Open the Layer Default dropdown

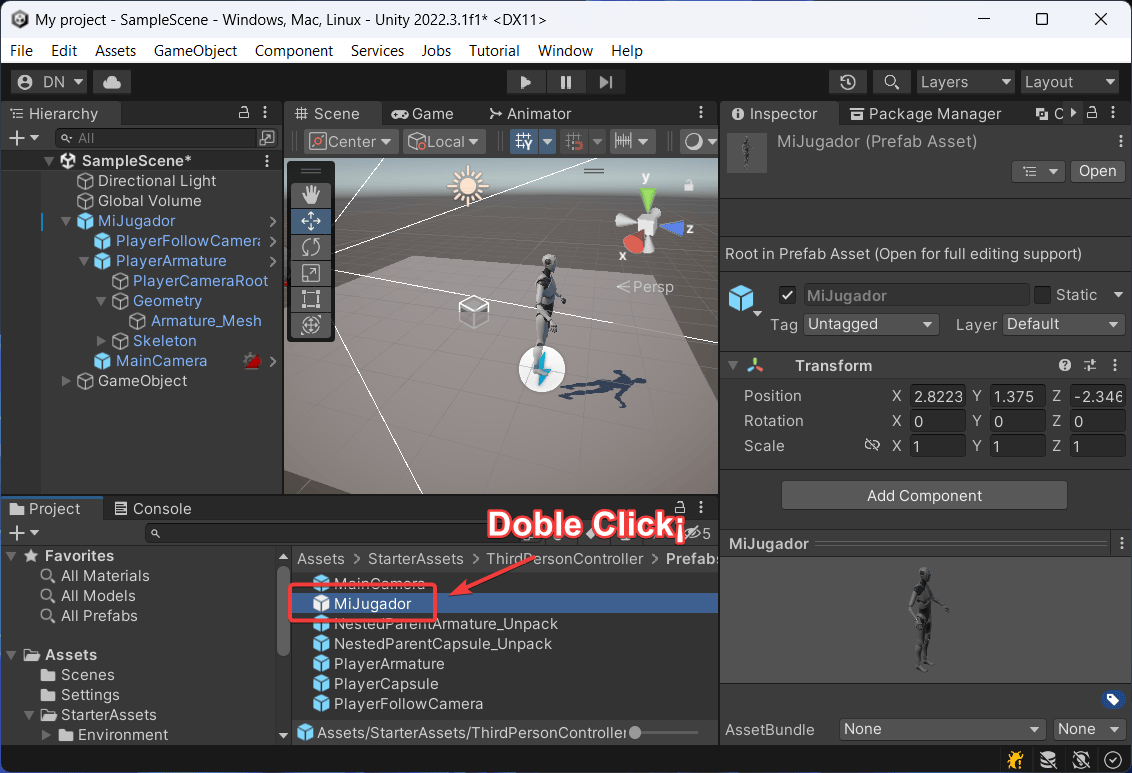pos(1063,324)
